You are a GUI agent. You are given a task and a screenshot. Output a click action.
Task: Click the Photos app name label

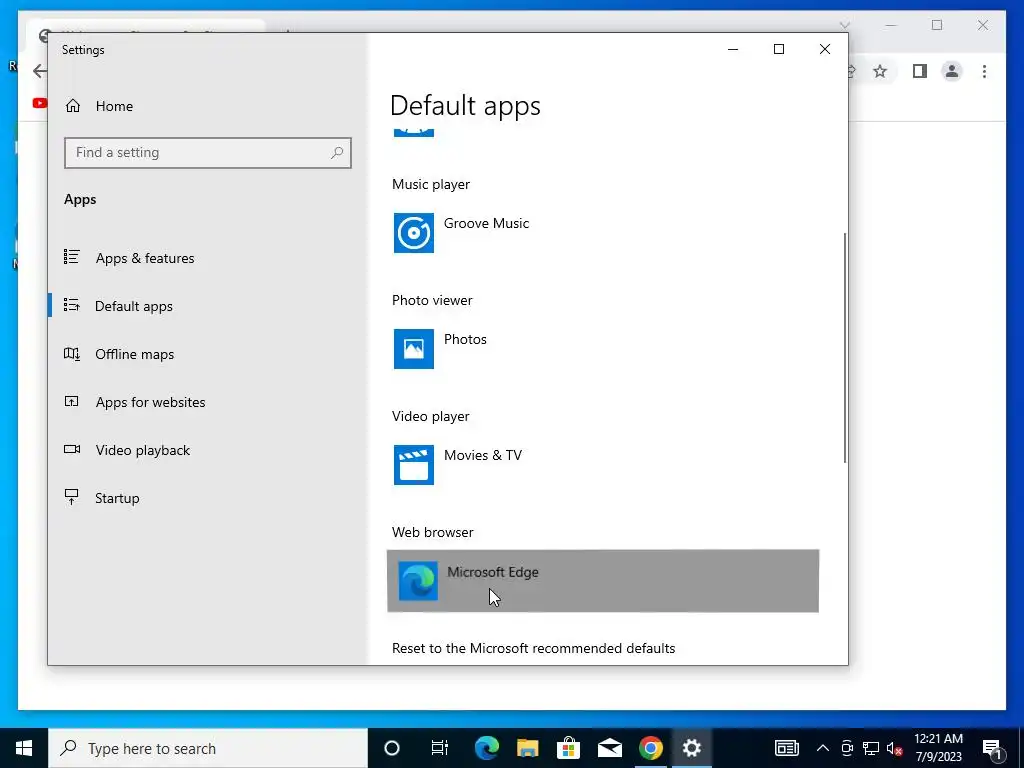465,340
